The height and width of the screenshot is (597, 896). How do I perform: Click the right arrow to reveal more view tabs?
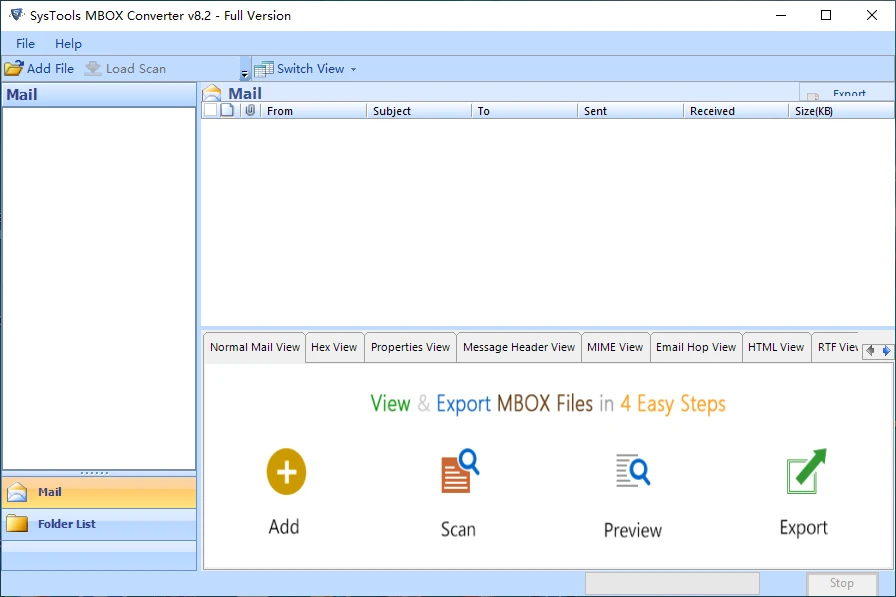tap(886, 350)
